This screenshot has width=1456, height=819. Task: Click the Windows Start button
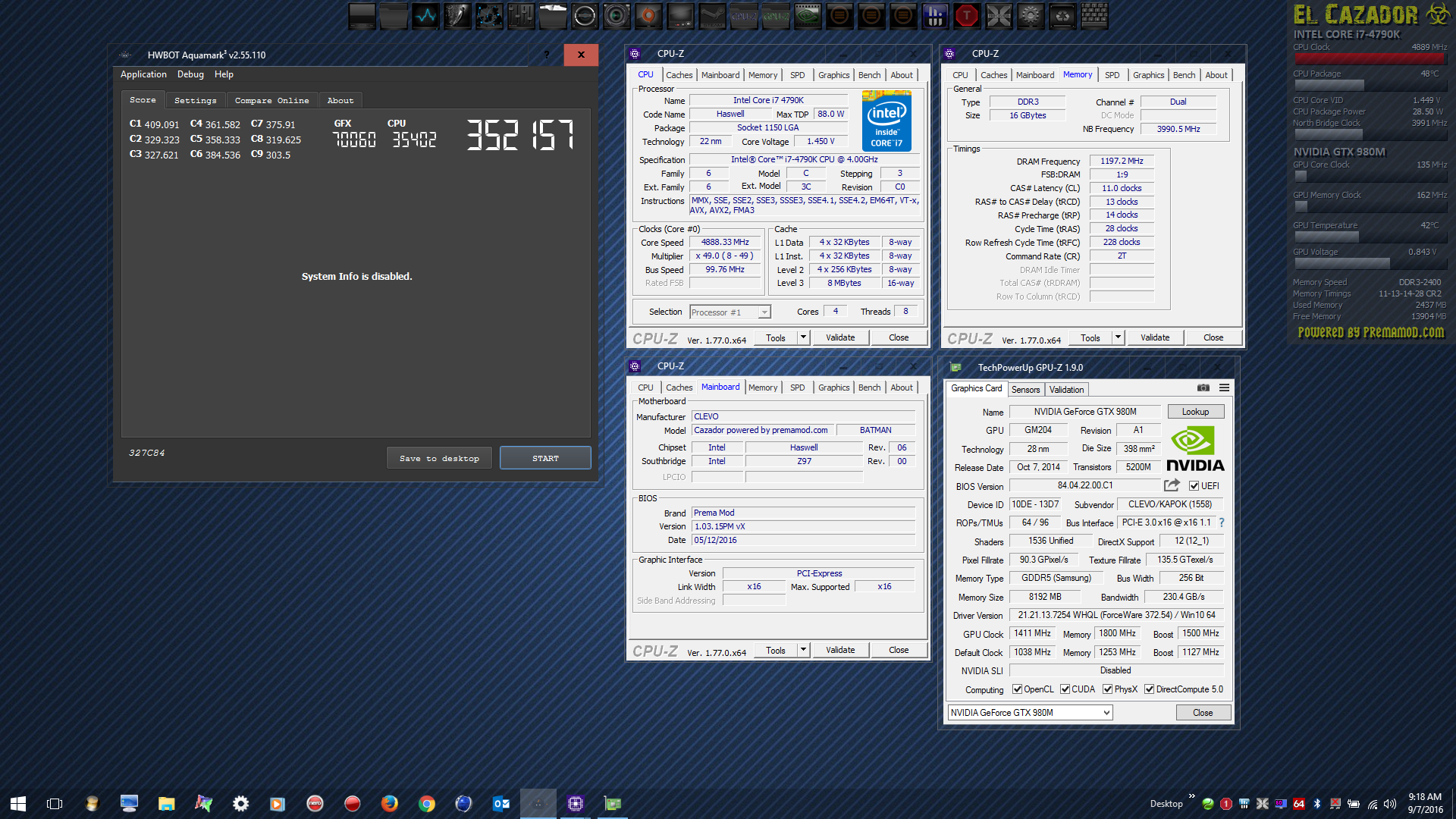[x=18, y=803]
